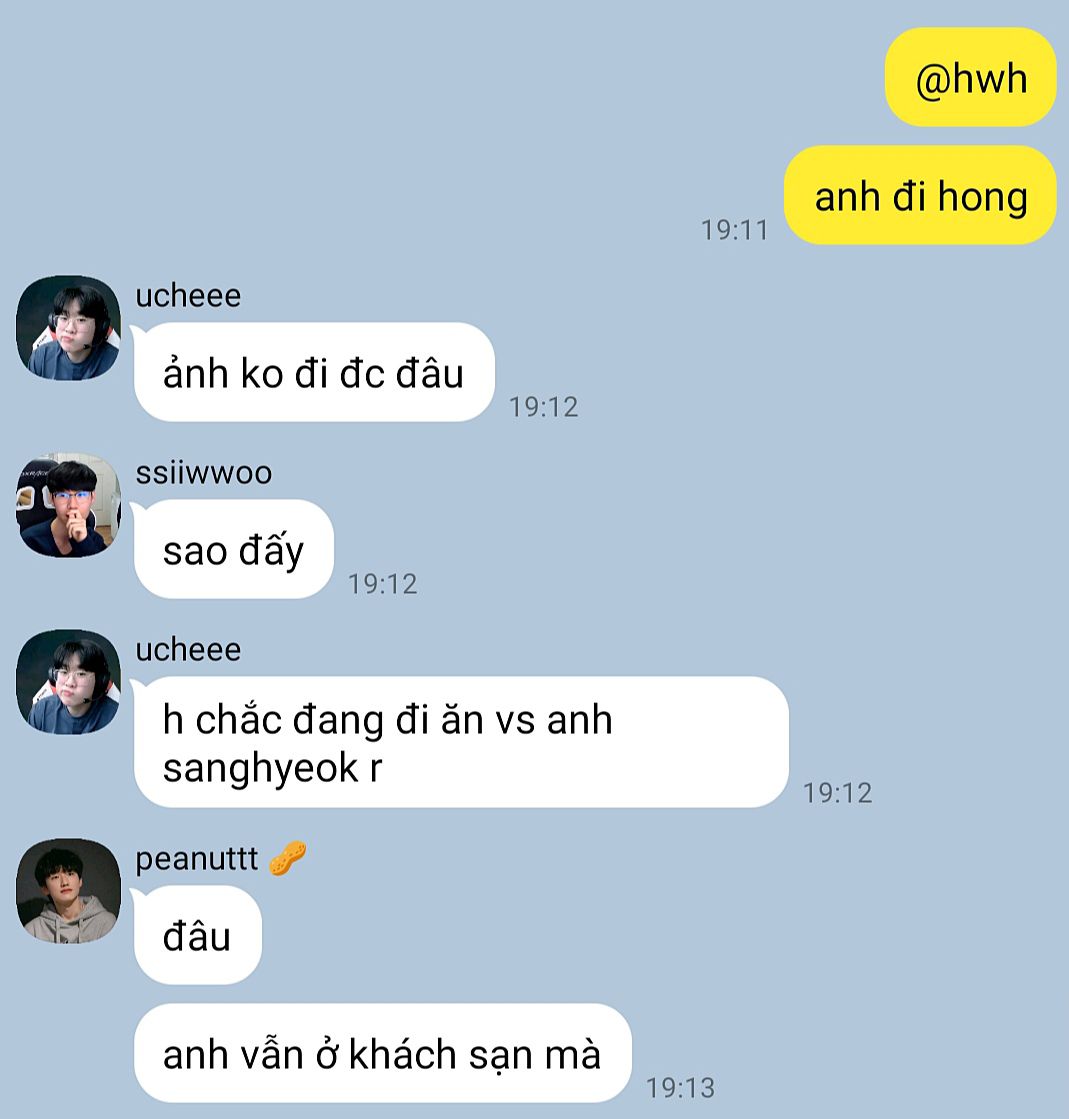Open ucheee's avatar next to the sanghyeok message
Viewport: 1069px width, 1119px height.
69,682
